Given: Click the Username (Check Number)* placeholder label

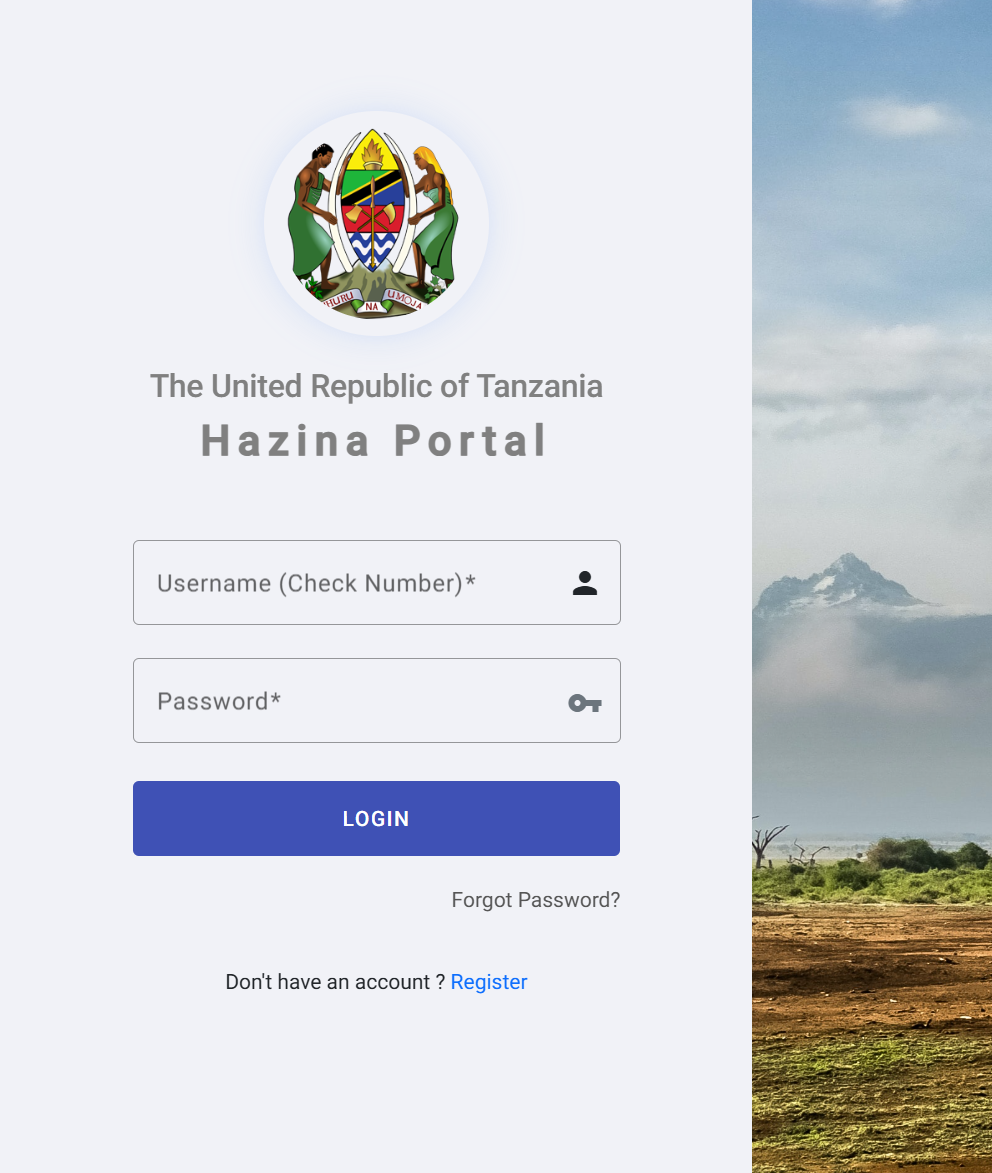Looking at the screenshot, I should (x=316, y=583).
